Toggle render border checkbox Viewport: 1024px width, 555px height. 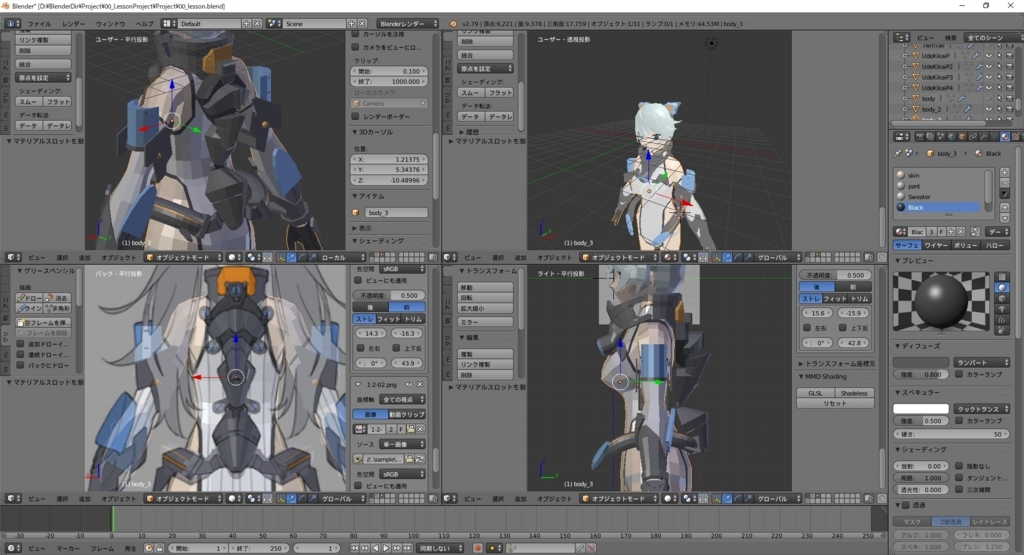[355, 116]
